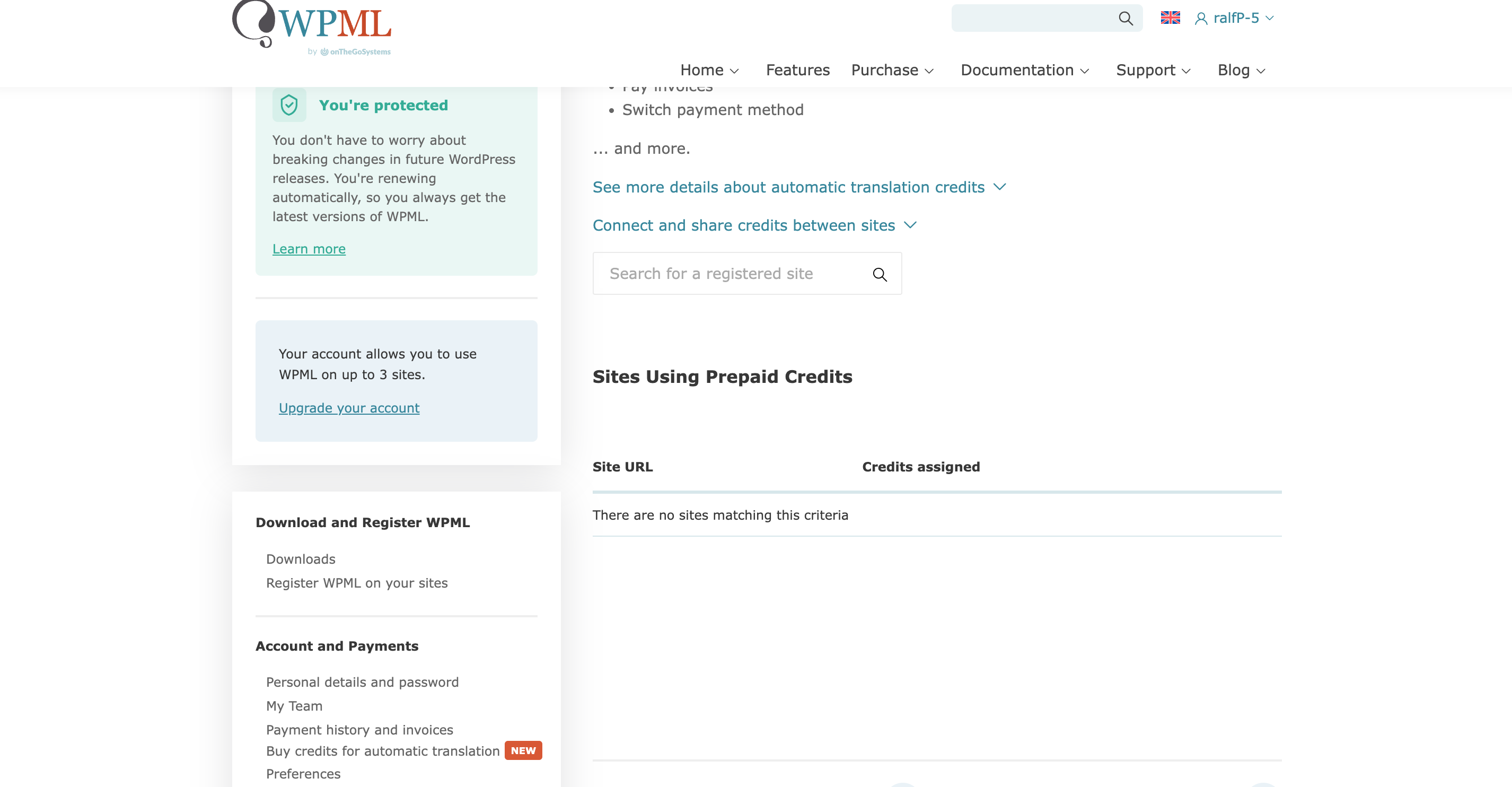The height and width of the screenshot is (787, 1512).
Task: Click the NEW badge beside buy credits
Action: 523,750
